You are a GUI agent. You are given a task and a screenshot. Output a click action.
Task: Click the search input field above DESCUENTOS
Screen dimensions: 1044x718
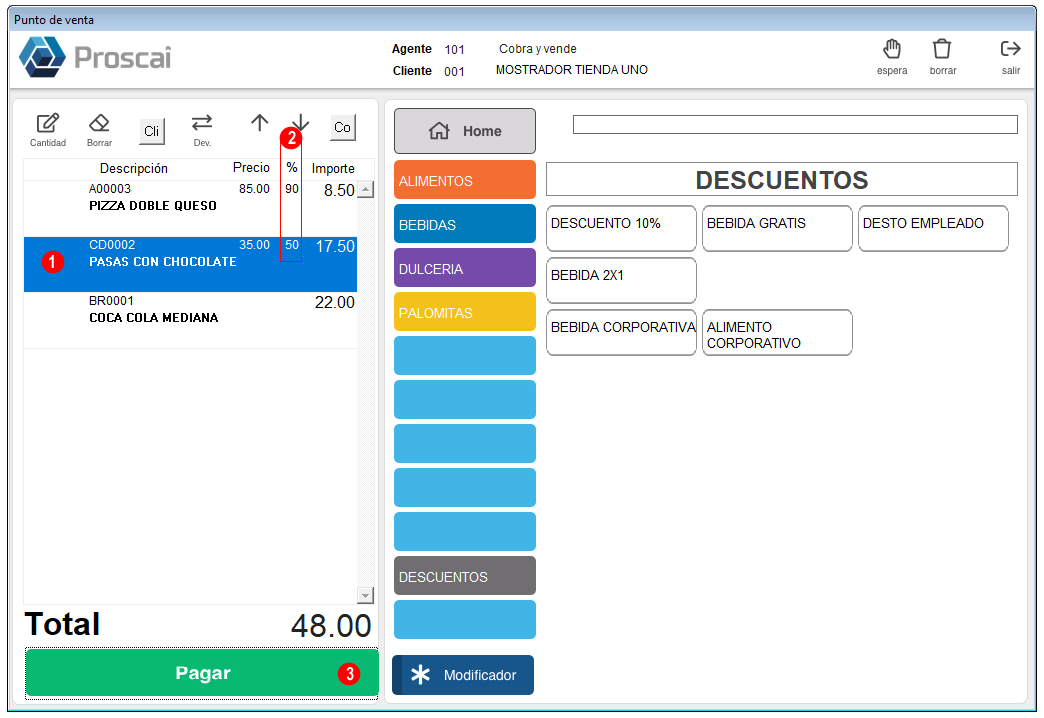click(x=795, y=125)
